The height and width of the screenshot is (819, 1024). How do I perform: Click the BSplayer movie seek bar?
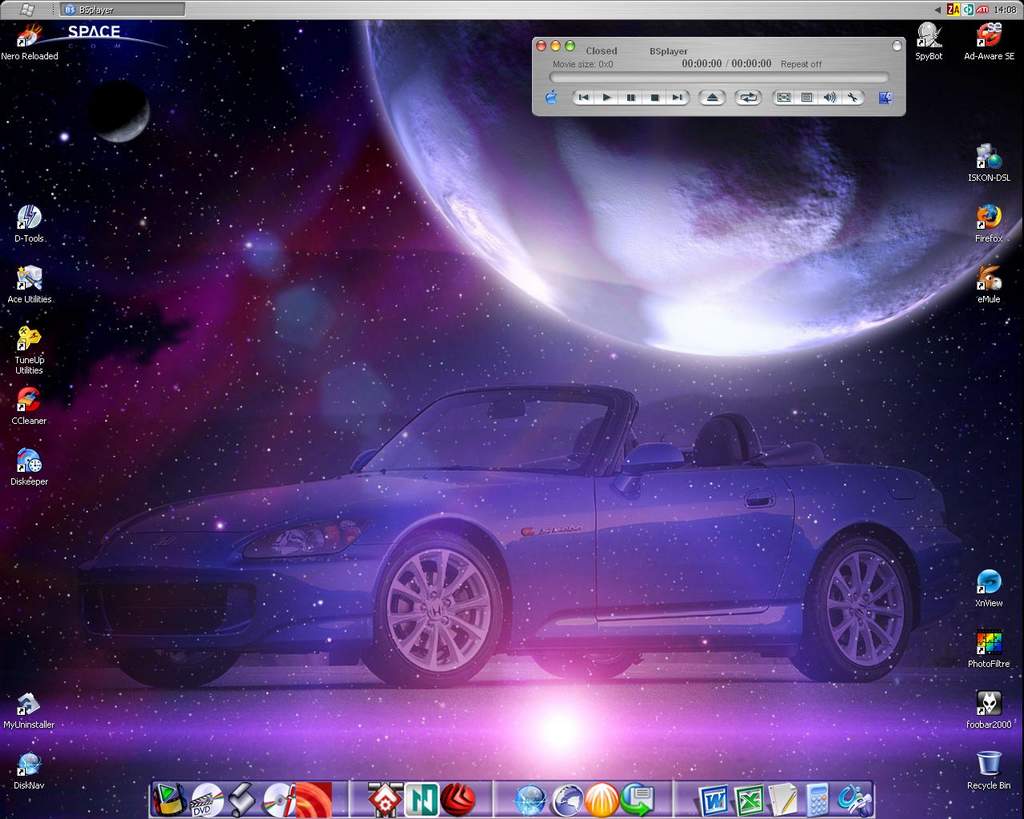coord(718,78)
